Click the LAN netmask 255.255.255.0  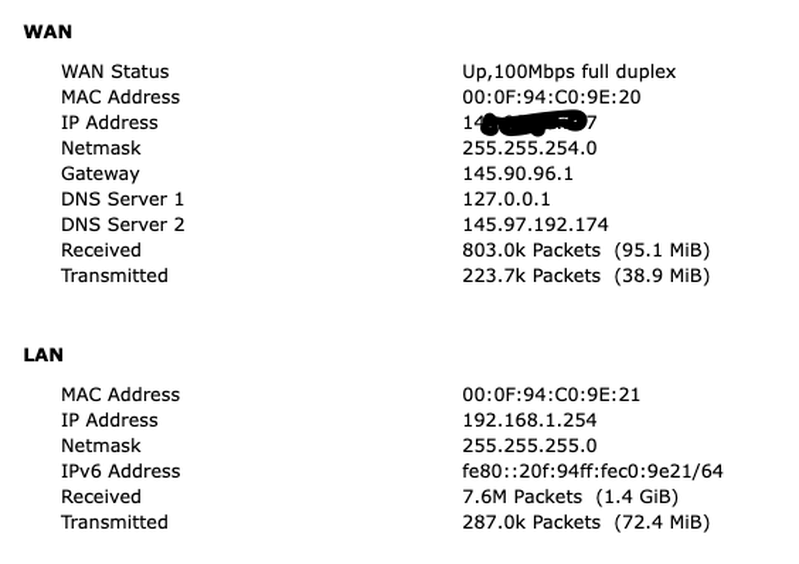pos(529,446)
